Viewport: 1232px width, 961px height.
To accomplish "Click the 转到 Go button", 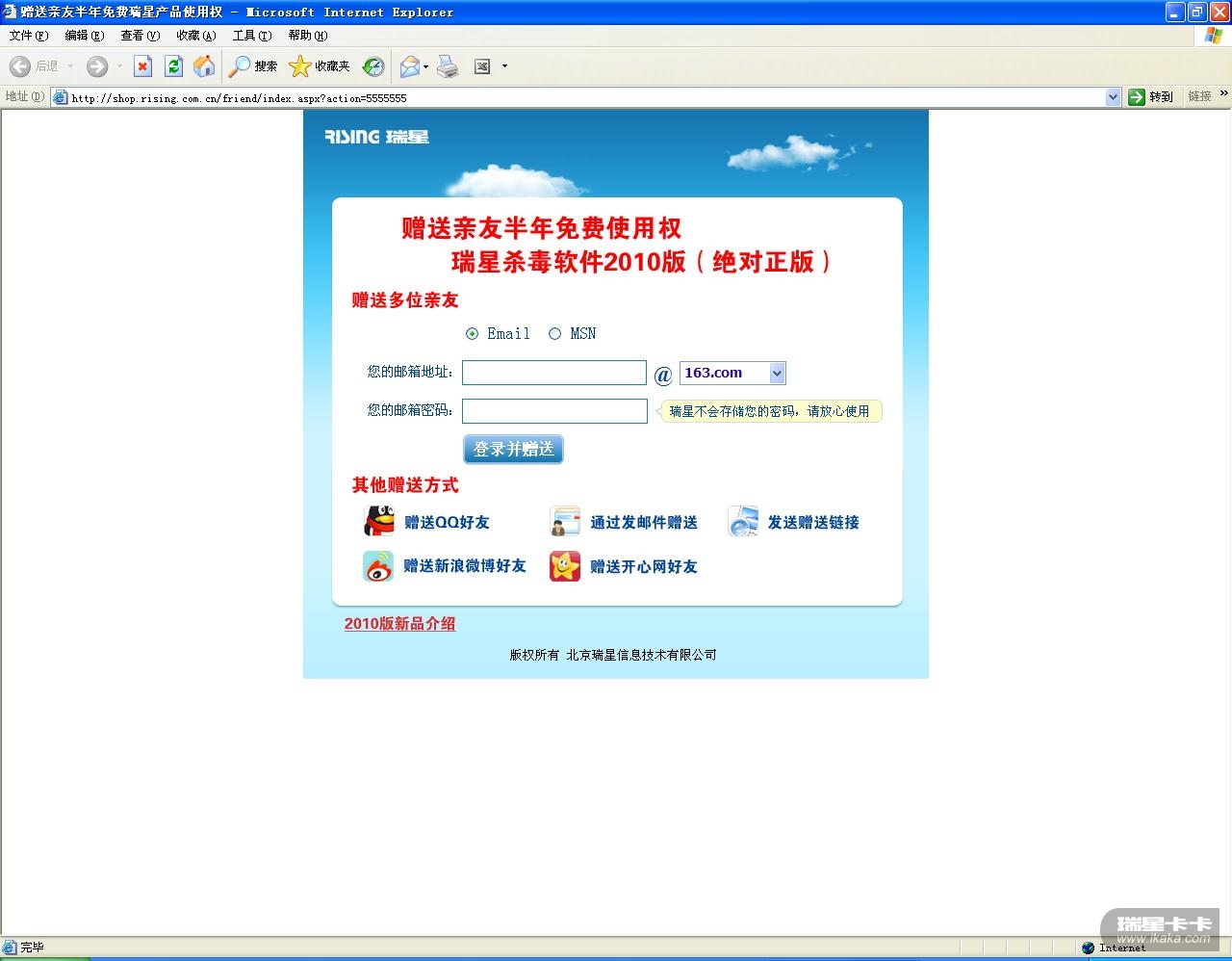I will [1151, 97].
